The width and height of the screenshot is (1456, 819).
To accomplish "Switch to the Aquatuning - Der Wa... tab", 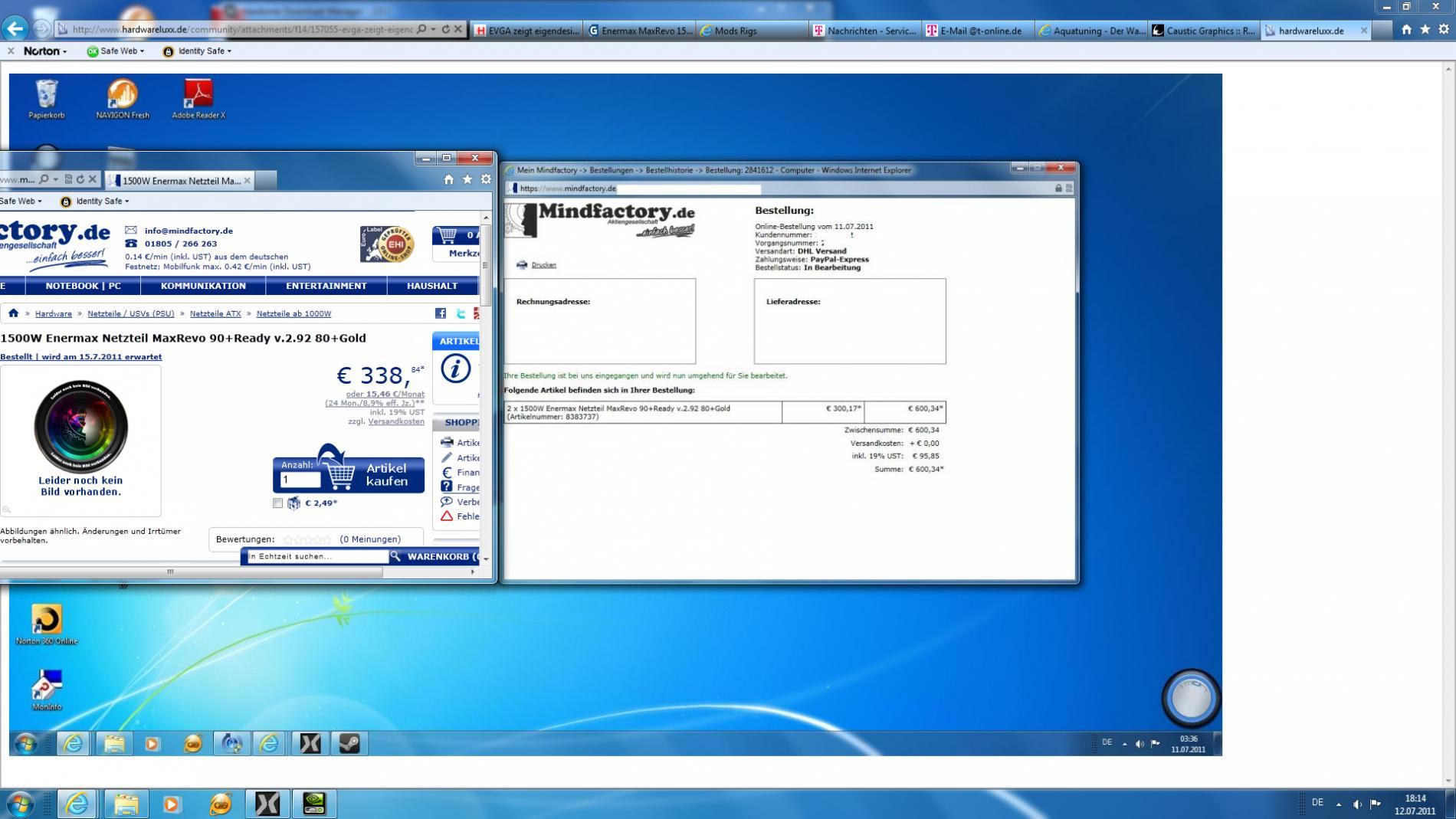I will pos(1091,31).
